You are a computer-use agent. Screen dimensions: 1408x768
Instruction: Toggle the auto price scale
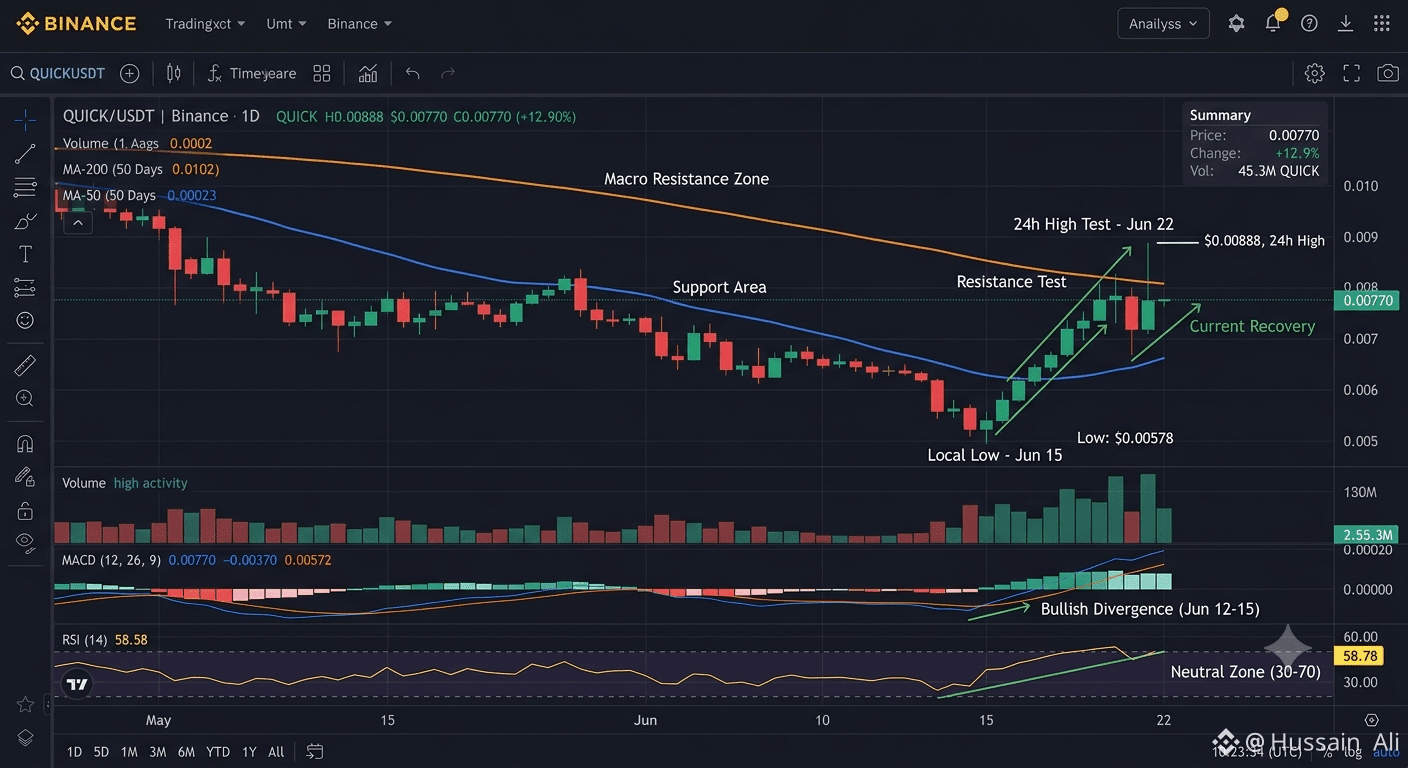pos(1387,751)
